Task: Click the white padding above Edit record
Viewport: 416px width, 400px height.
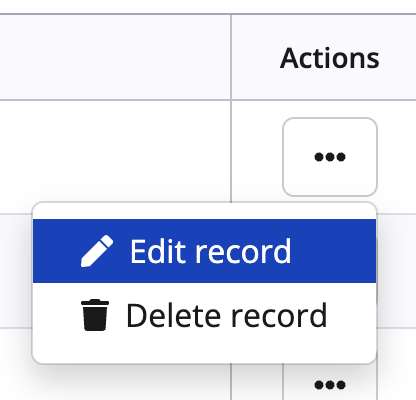Action: click(x=205, y=211)
